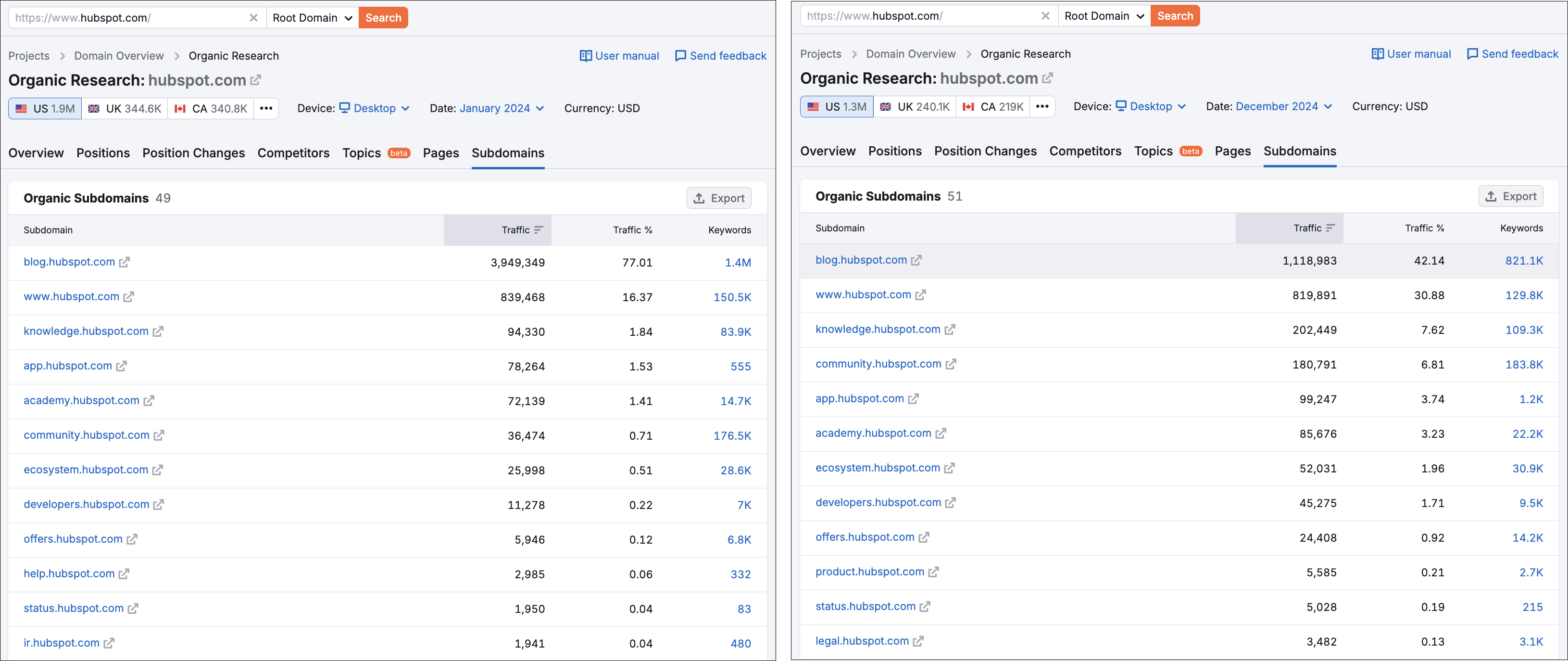Open knowledge.hubspot.com external link icon in left panel
The width and height of the screenshot is (1568, 661).
[158, 331]
